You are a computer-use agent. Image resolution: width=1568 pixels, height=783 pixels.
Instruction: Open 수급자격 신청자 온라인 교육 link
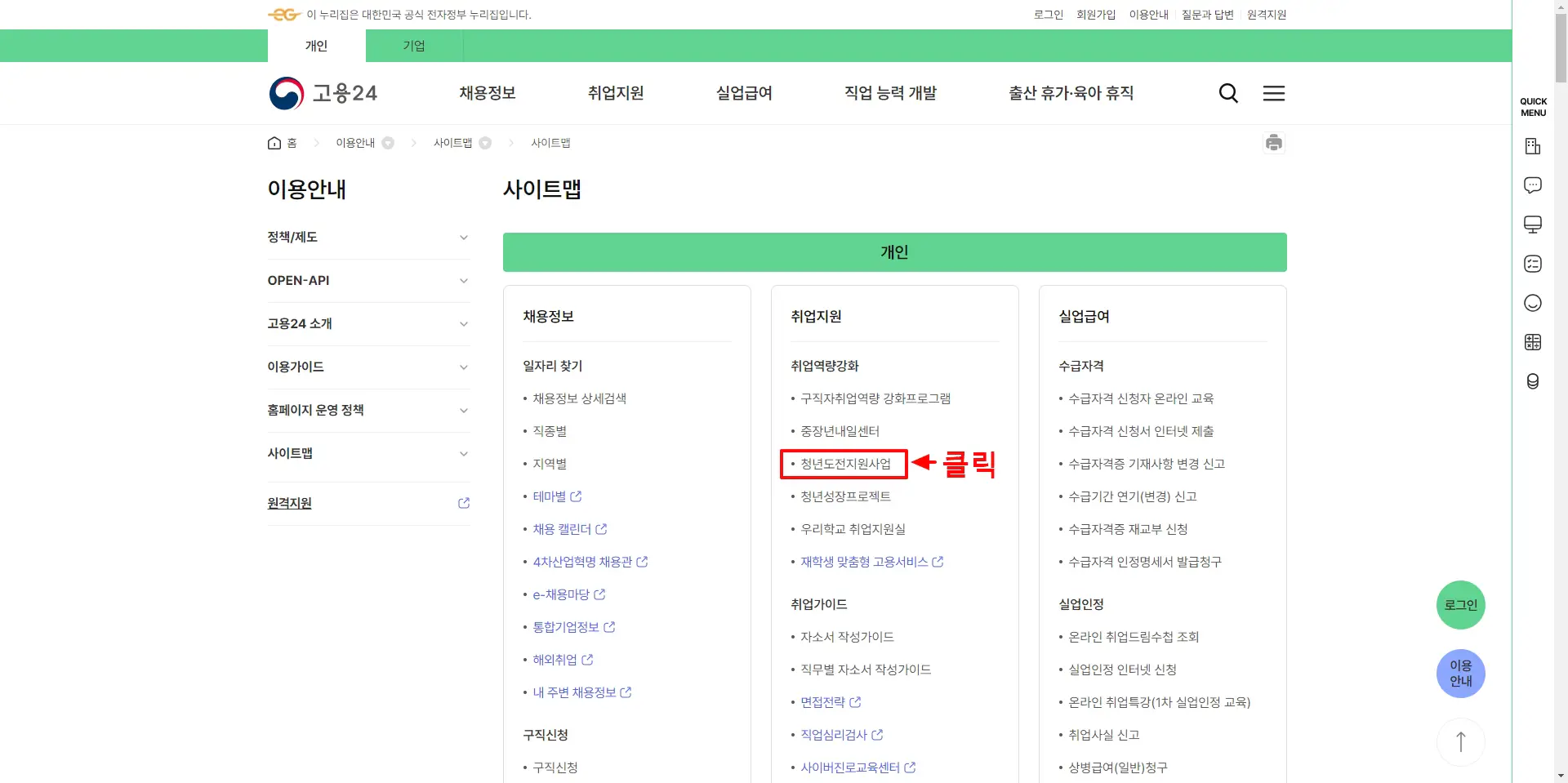[x=1141, y=398]
